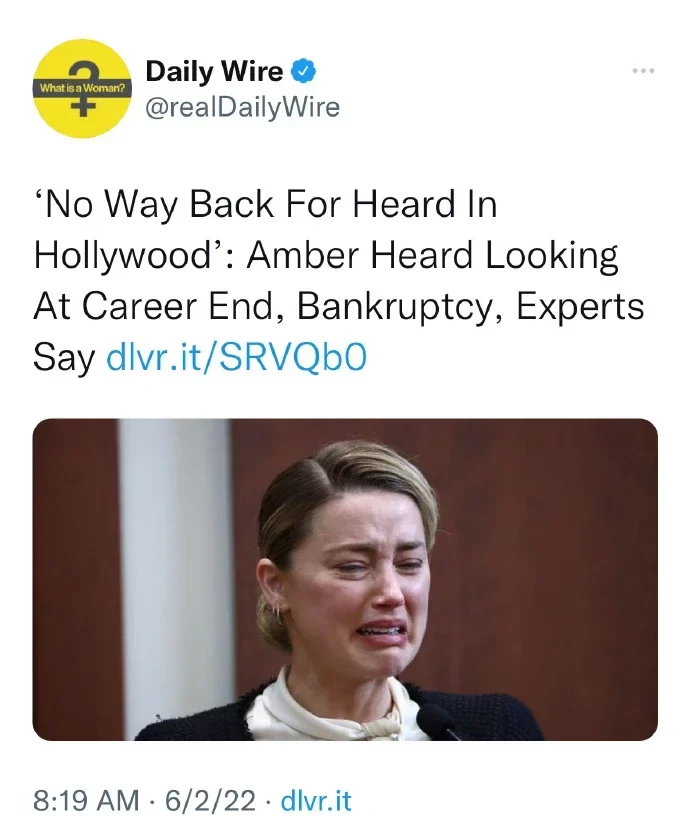This screenshot has width=690, height=816.
Task: Open the Daily Wire yellow profile avatar
Action: [82, 88]
